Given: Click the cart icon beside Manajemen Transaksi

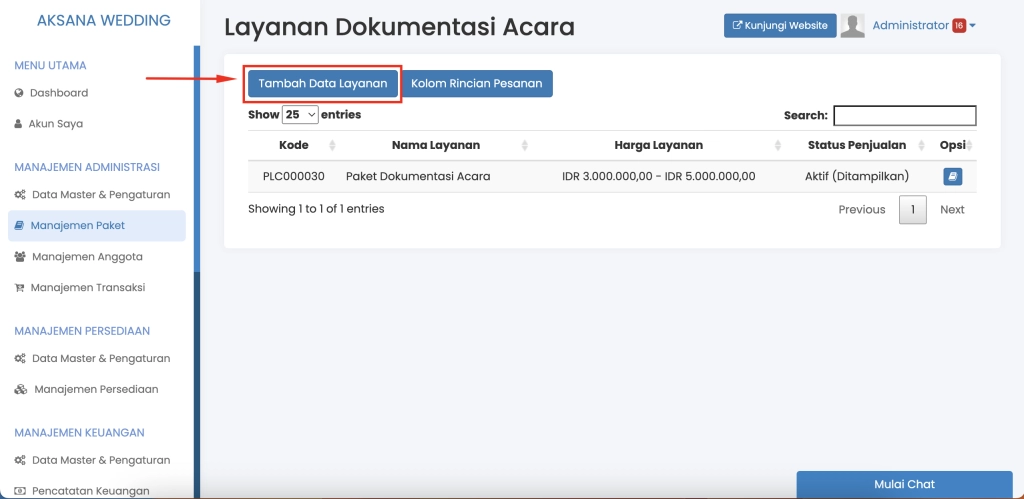Looking at the screenshot, I should 19,287.
